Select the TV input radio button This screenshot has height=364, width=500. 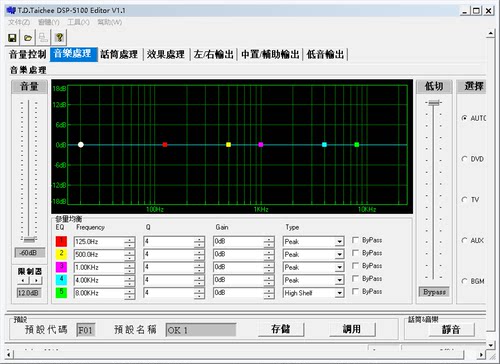pos(464,199)
